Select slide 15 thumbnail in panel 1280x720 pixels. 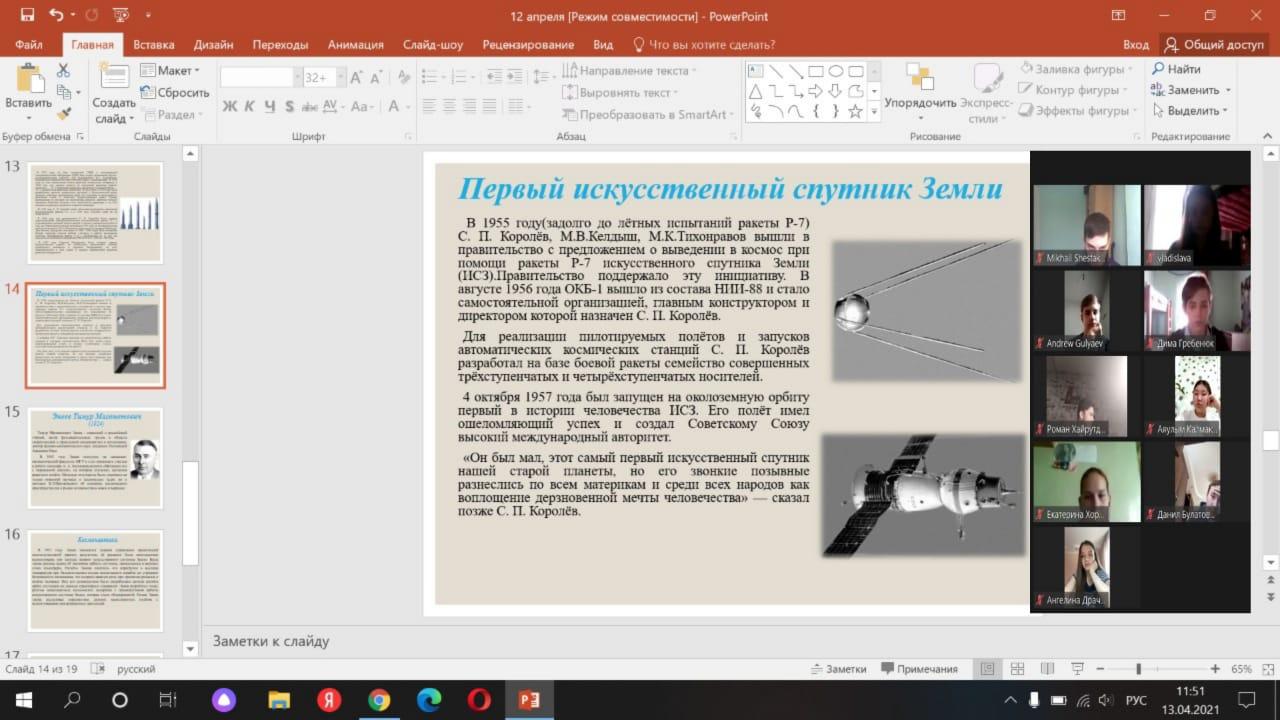point(95,459)
